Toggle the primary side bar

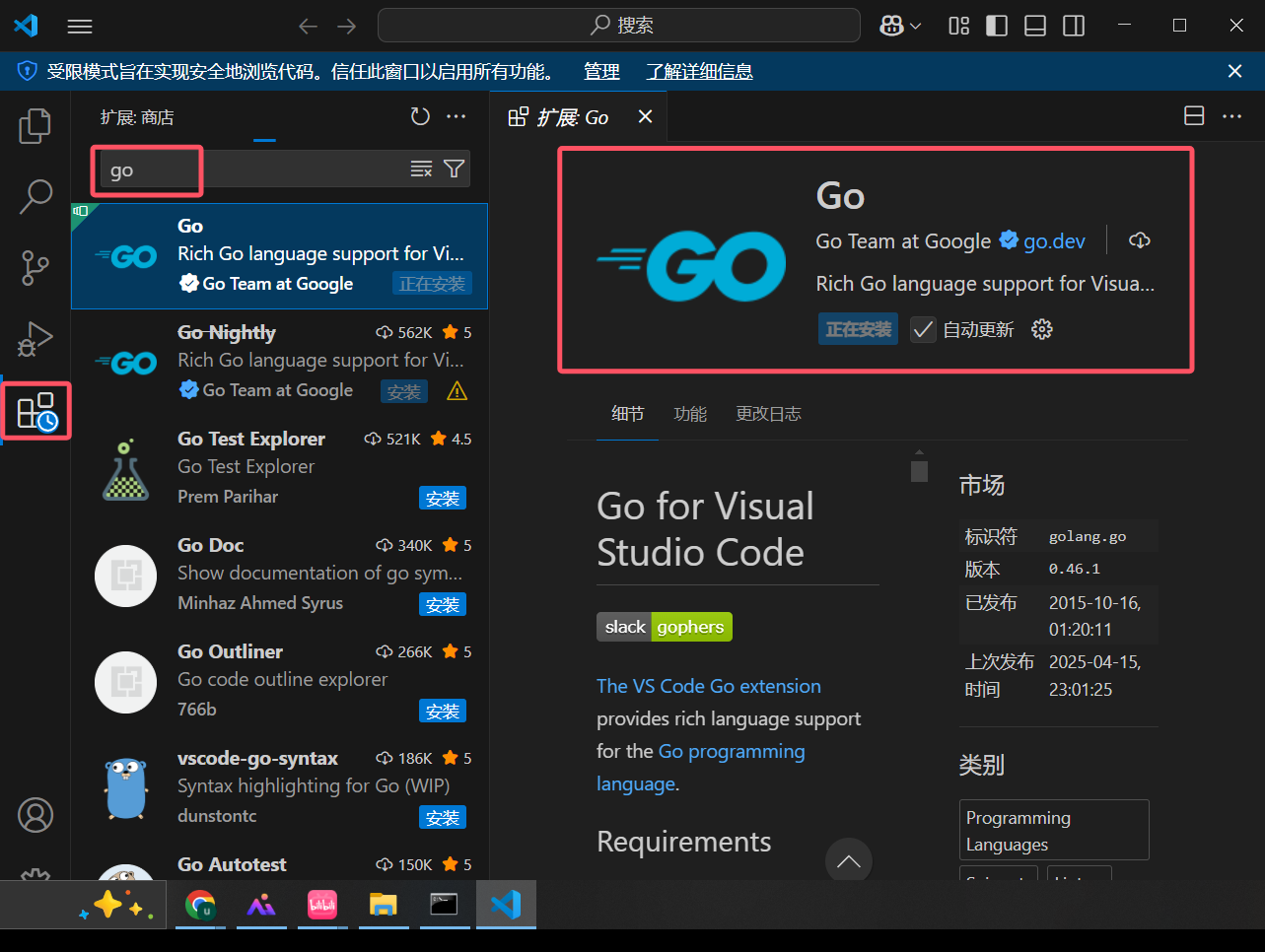pos(997,27)
